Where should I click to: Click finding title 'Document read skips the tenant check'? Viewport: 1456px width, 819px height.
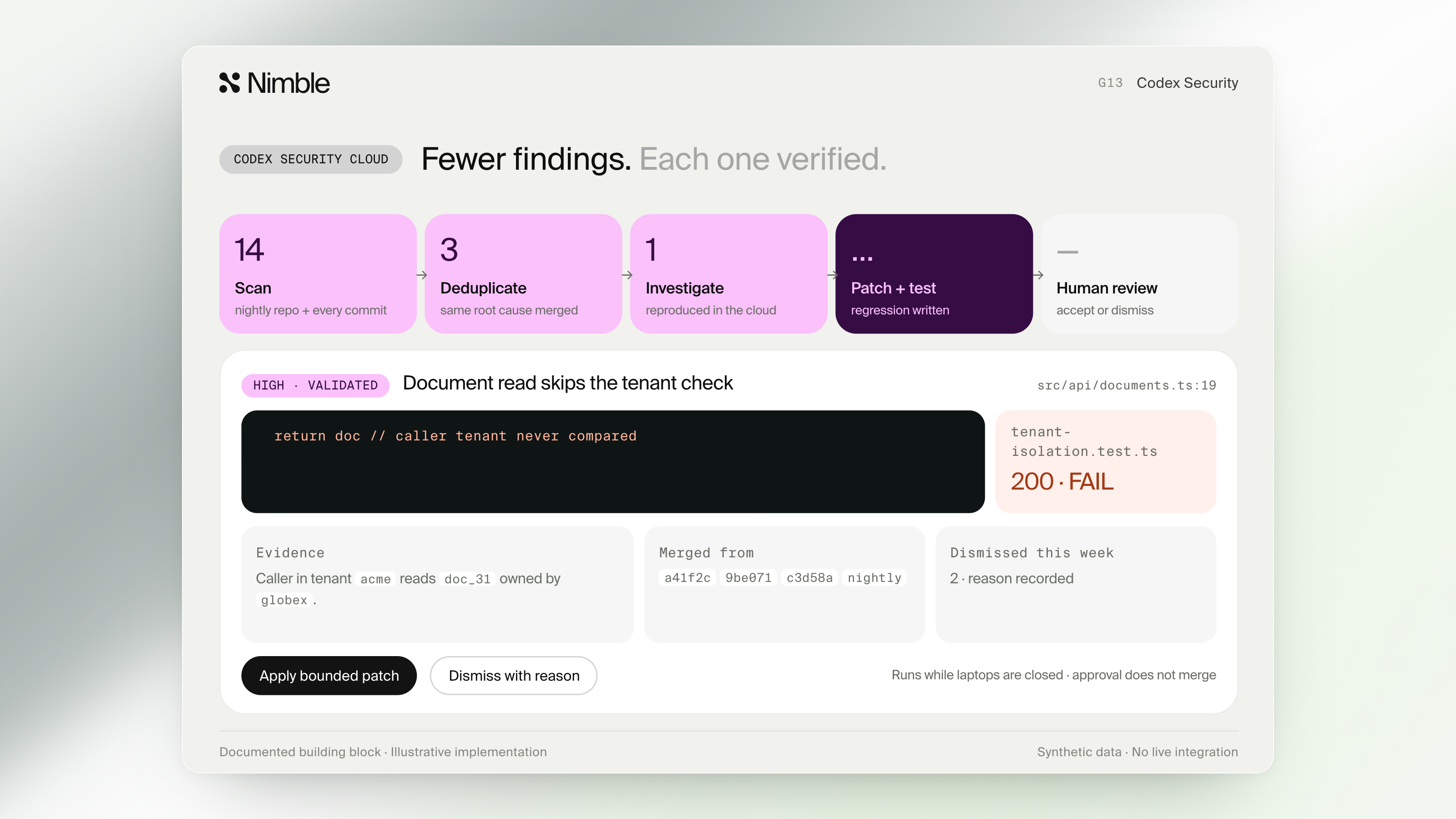[x=567, y=383]
